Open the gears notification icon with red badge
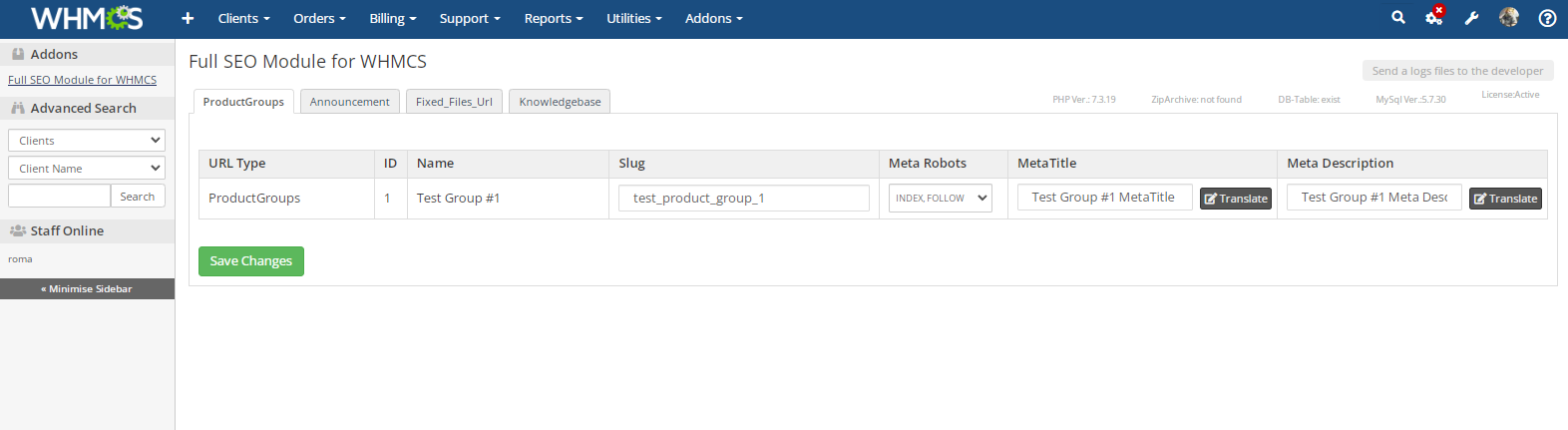Screen dimensions: 1568x430 tap(1434, 16)
